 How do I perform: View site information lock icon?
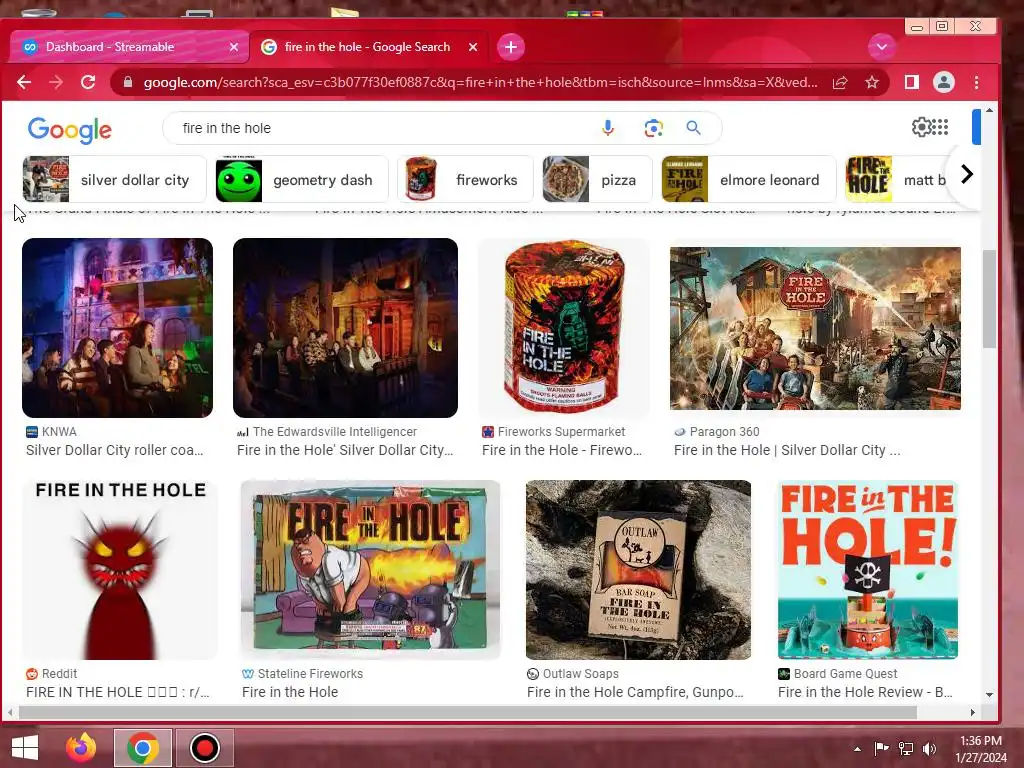(128, 82)
